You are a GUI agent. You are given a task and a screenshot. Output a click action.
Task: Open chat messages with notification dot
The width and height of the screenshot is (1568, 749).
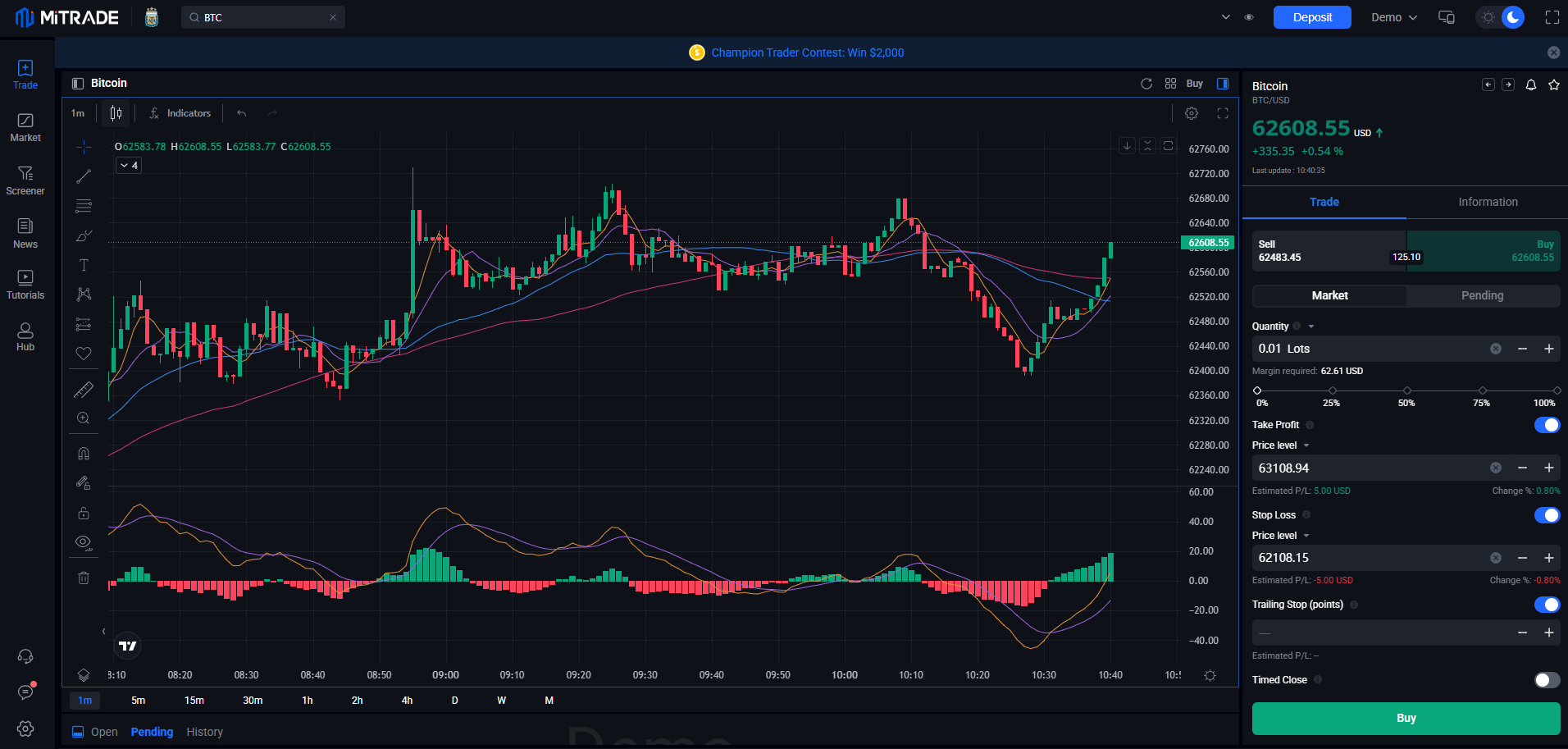click(25, 692)
